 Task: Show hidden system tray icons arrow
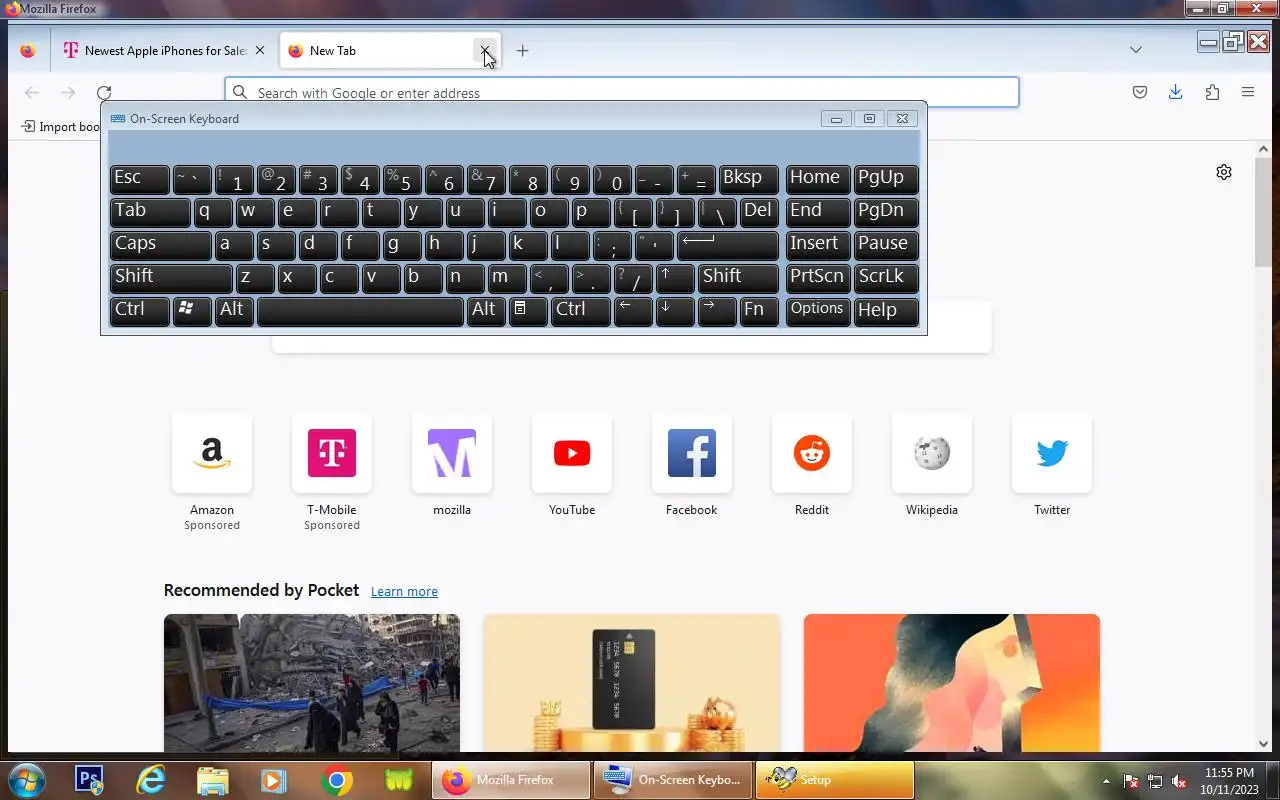(x=1106, y=781)
